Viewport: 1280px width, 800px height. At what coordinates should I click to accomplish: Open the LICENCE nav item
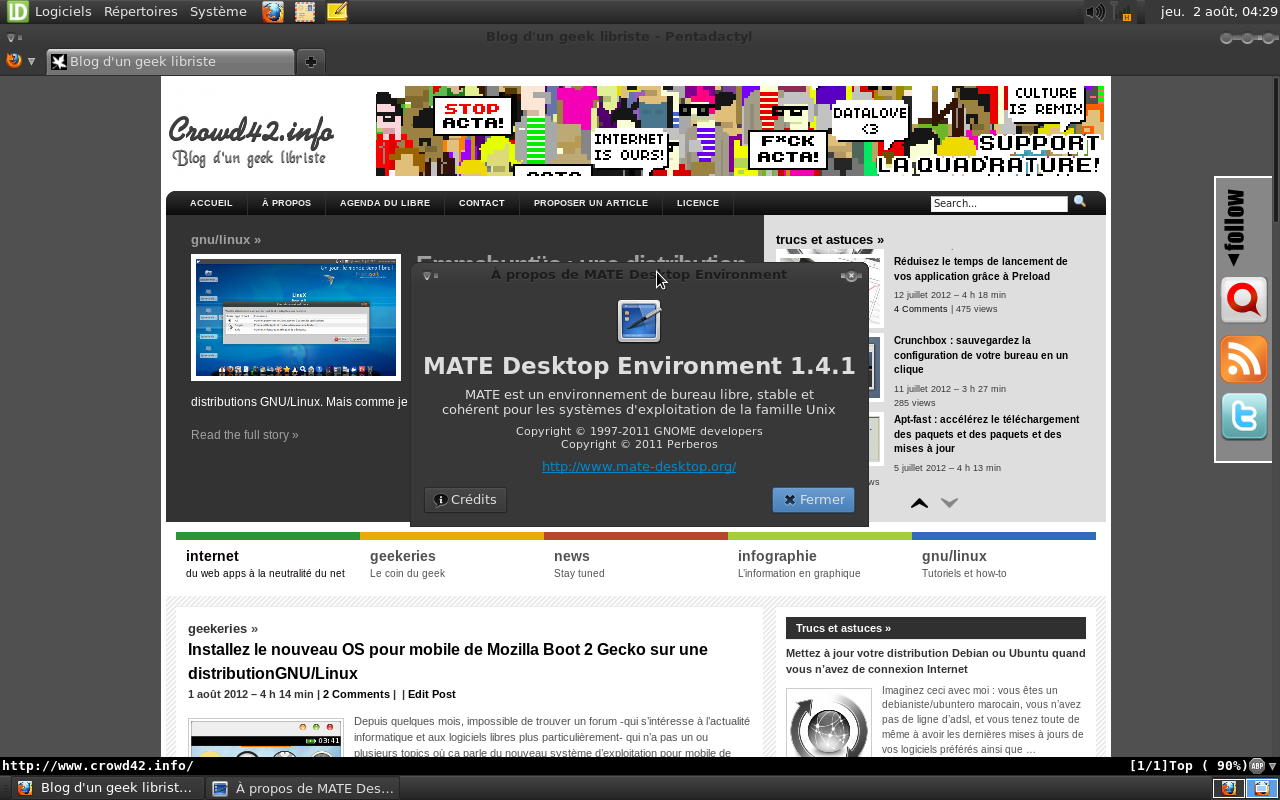(x=698, y=203)
